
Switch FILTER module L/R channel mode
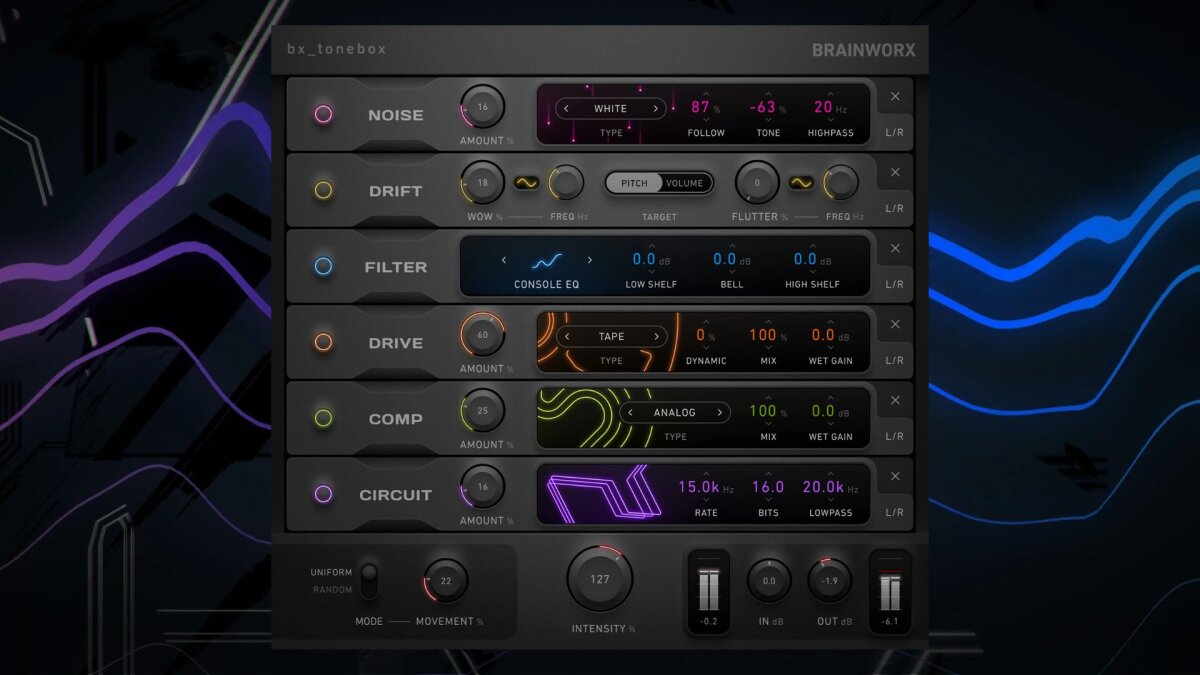[x=895, y=284]
